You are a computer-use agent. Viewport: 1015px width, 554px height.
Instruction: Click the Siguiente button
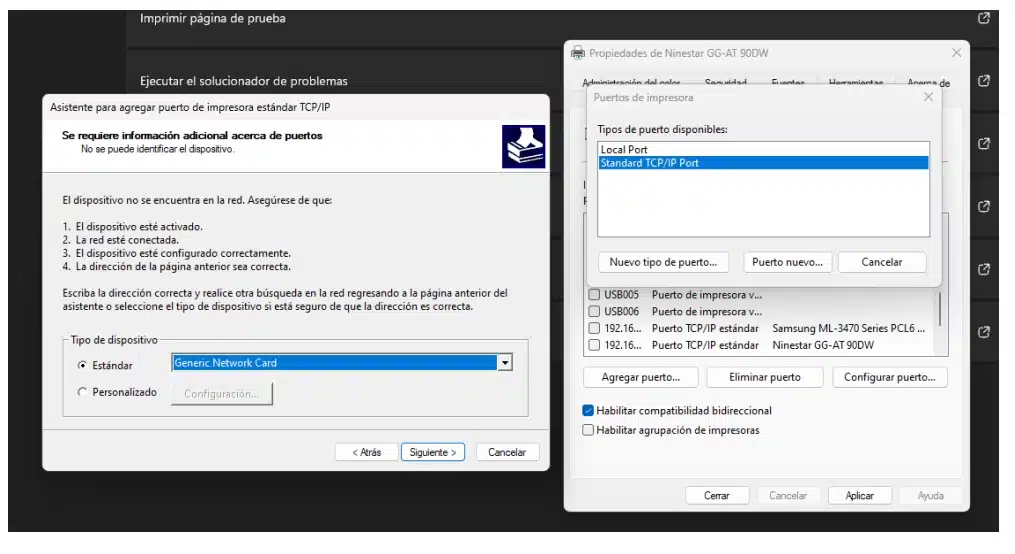click(433, 452)
